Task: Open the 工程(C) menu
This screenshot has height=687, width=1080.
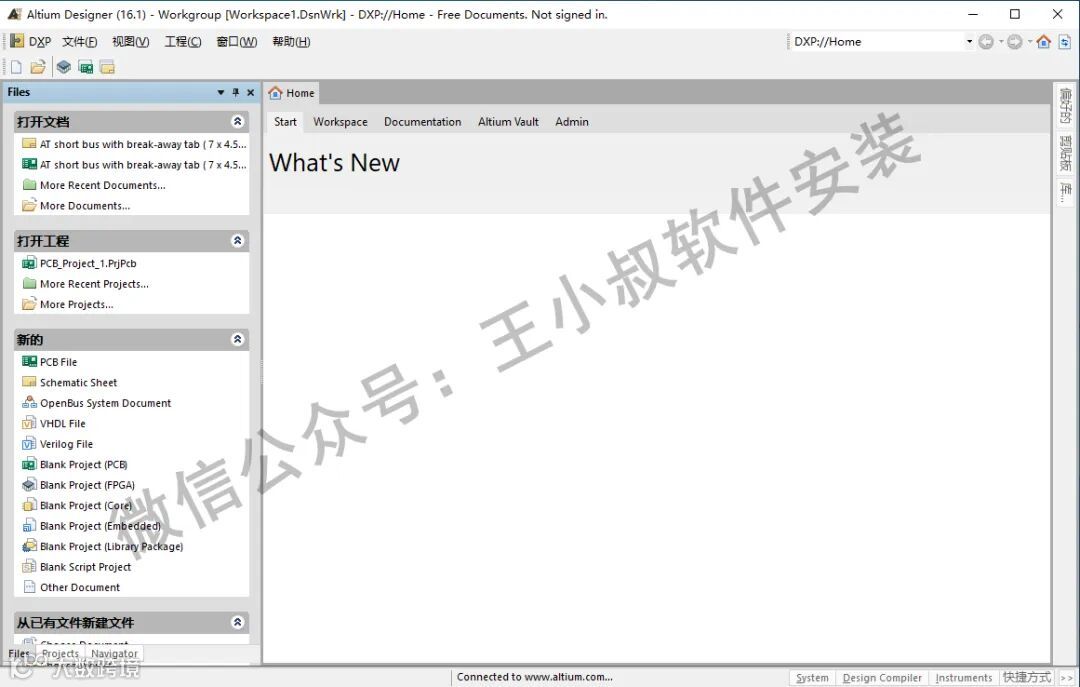Action: click(183, 42)
